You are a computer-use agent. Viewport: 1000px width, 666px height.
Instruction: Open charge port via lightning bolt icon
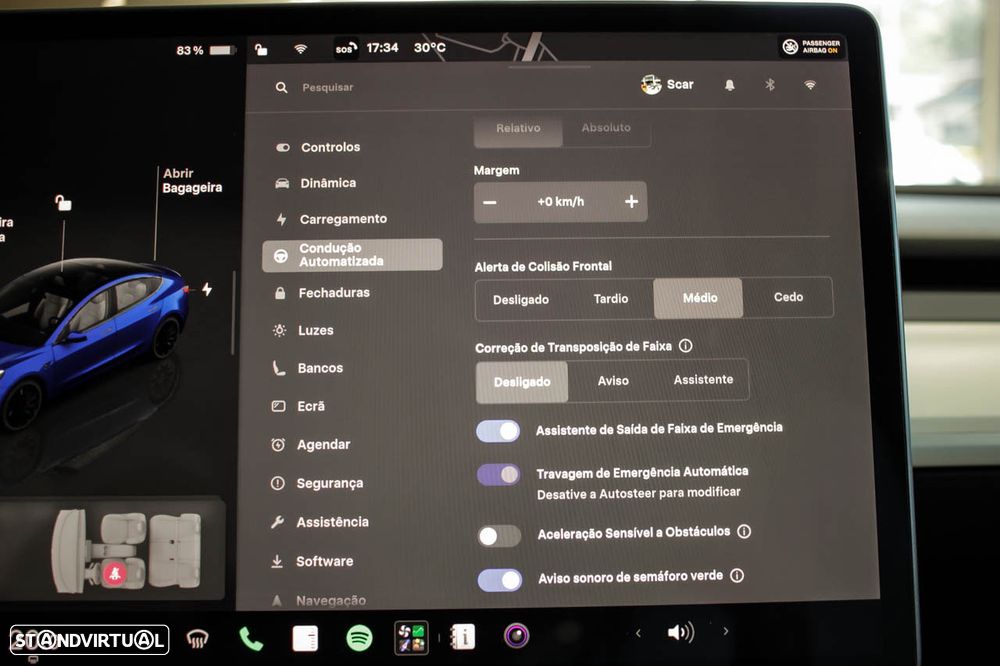click(x=207, y=290)
